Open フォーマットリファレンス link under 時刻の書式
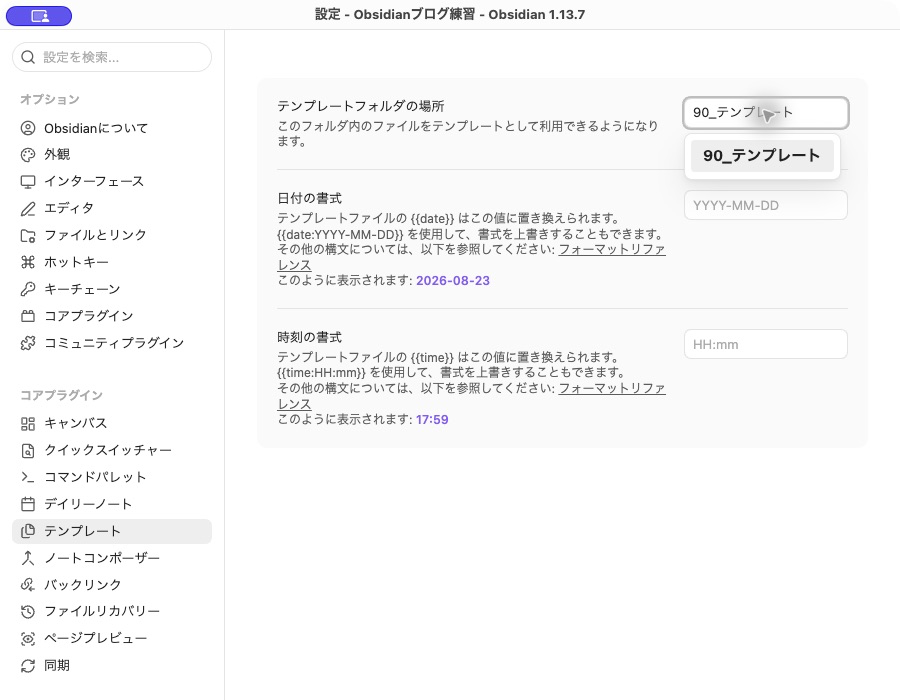 pos(612,388)
